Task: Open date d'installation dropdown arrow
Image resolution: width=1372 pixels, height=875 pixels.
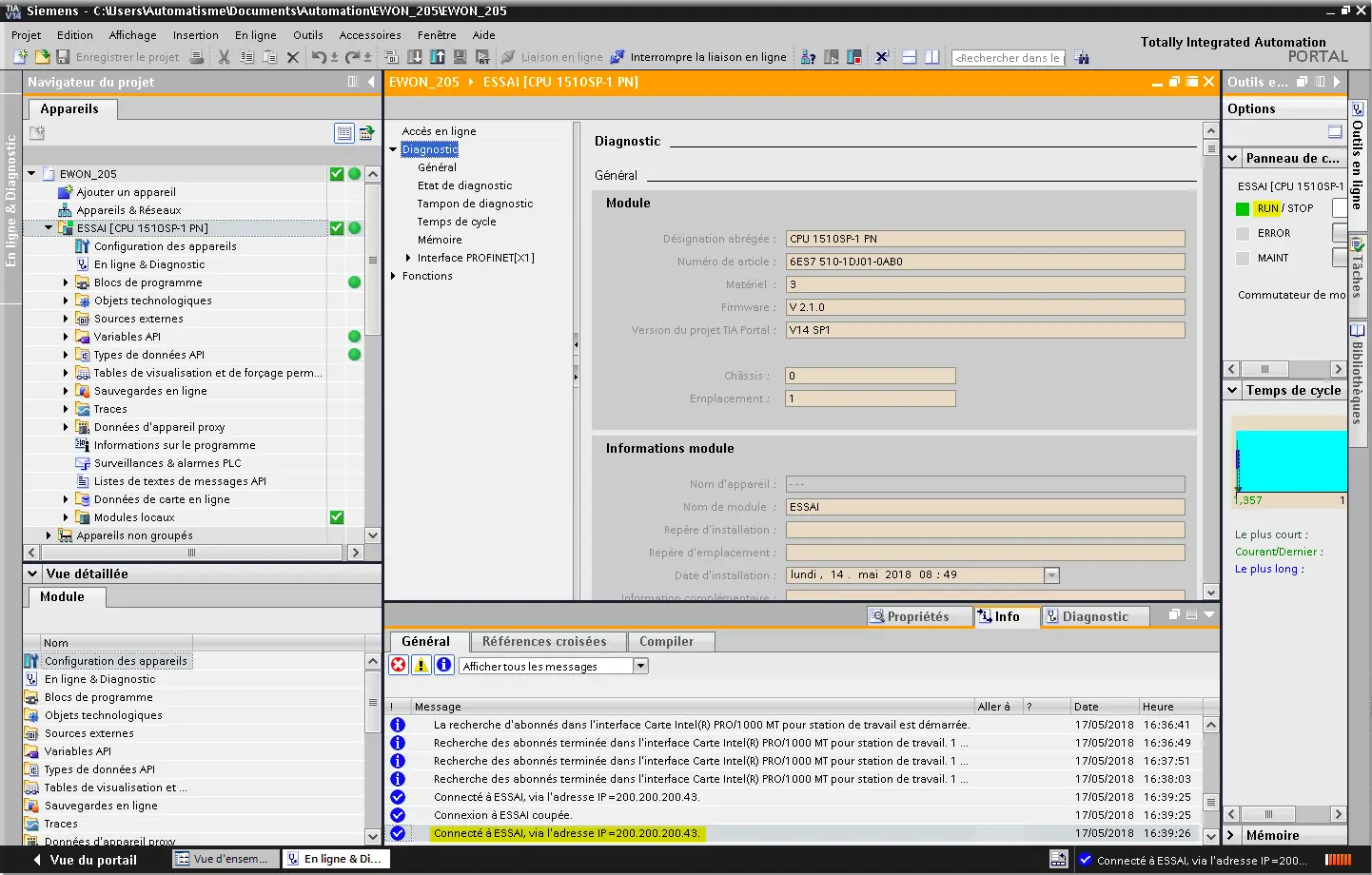Action: coord(1051,575)
